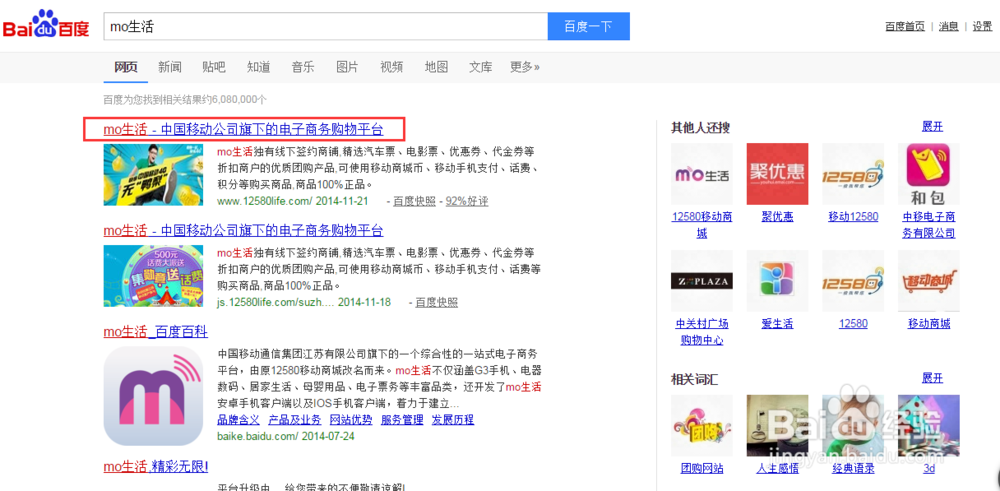Open first 'mo生活 - 中国移动公司旗下' result title

(x=244, y=129)
